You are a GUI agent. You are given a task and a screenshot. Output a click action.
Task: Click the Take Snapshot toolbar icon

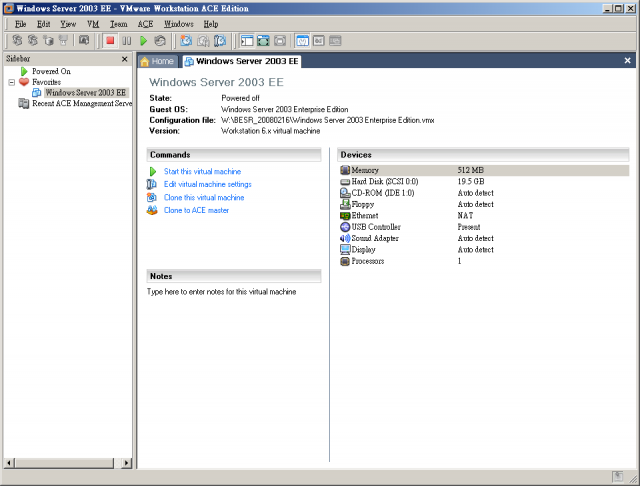(187, 41)
